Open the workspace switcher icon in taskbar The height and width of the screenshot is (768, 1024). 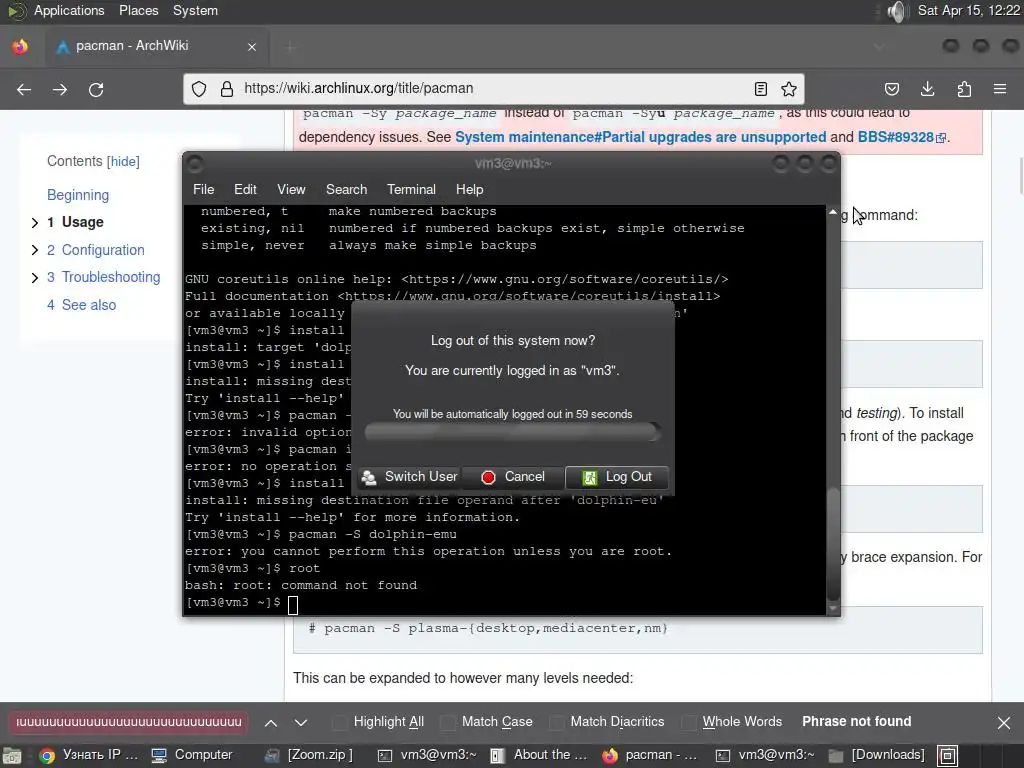(x=948, y=756)
